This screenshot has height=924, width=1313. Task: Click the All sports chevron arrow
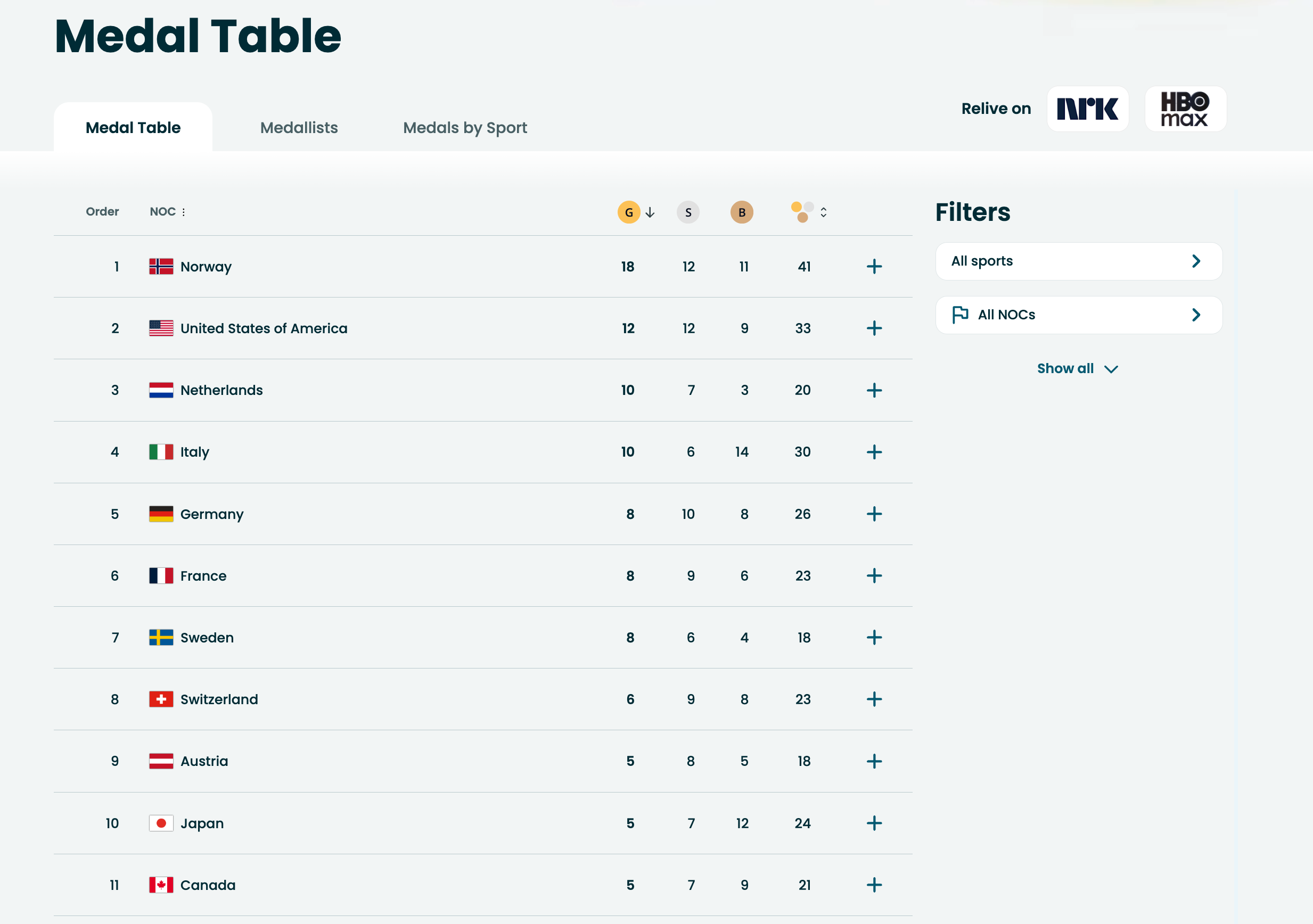tap(1195, 261)
